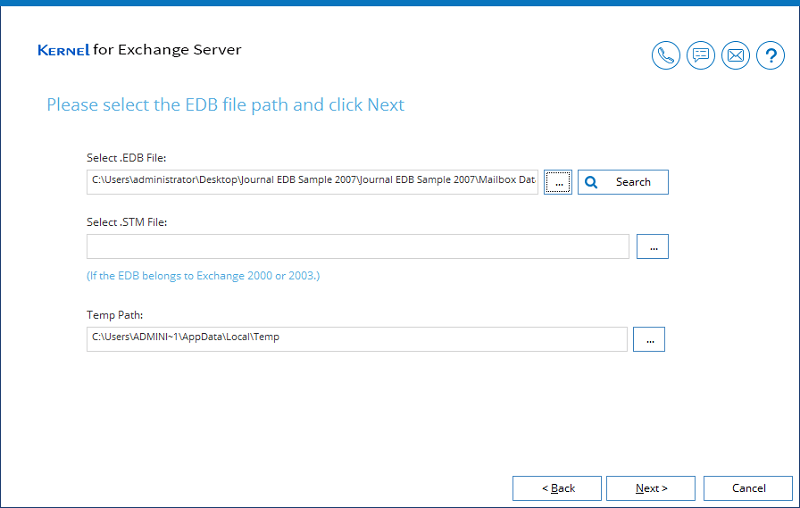Click Search button with magnifier
Viewport: 800px width, 508px height.
coord(623,182)
